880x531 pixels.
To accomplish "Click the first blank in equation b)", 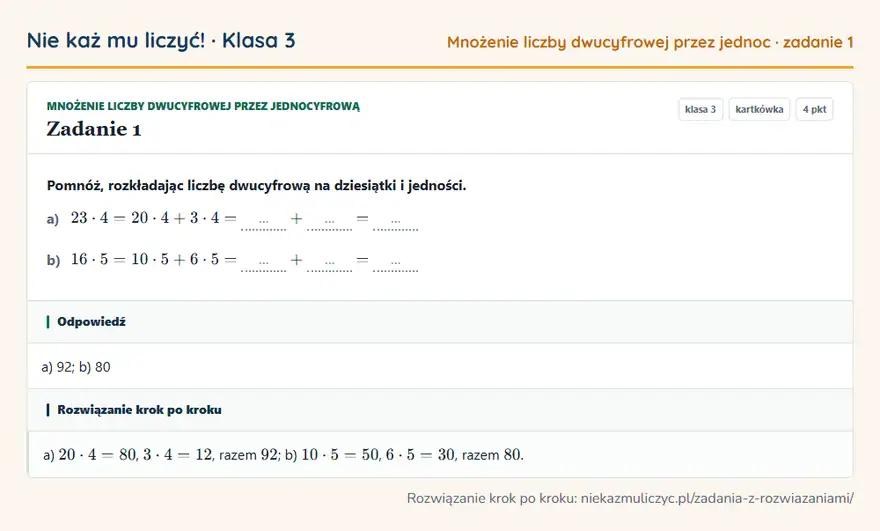I will click(264, 263).
